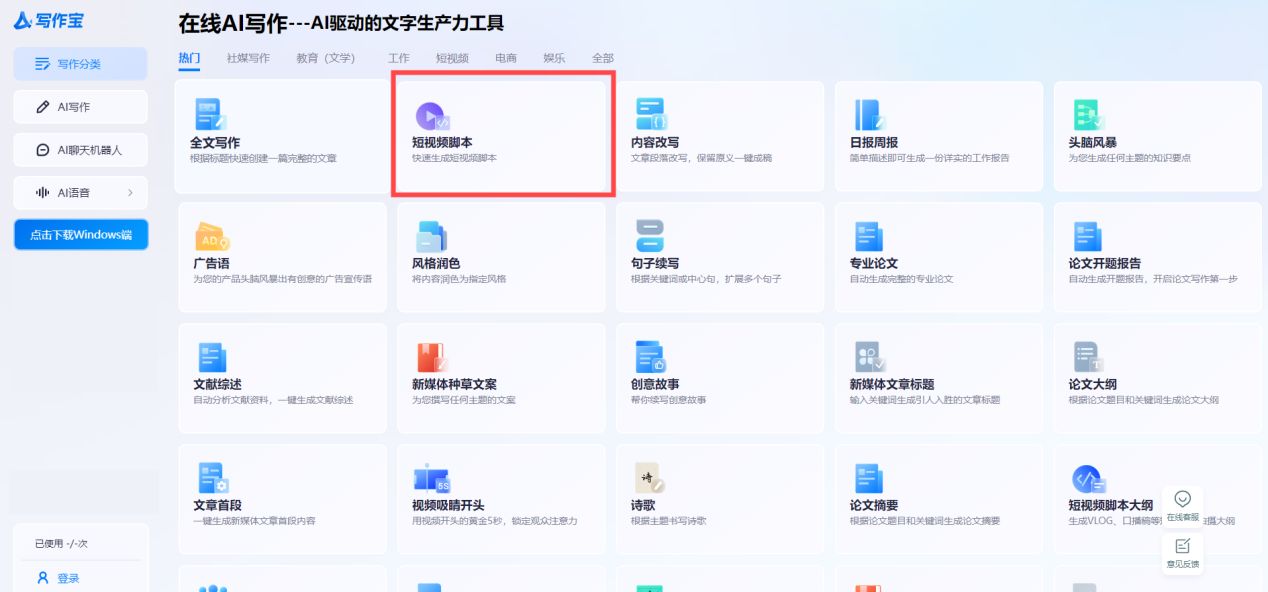Switch to the 热门 tab
Viewport: 1268px width, 592px height.
(x=189, y=58)
